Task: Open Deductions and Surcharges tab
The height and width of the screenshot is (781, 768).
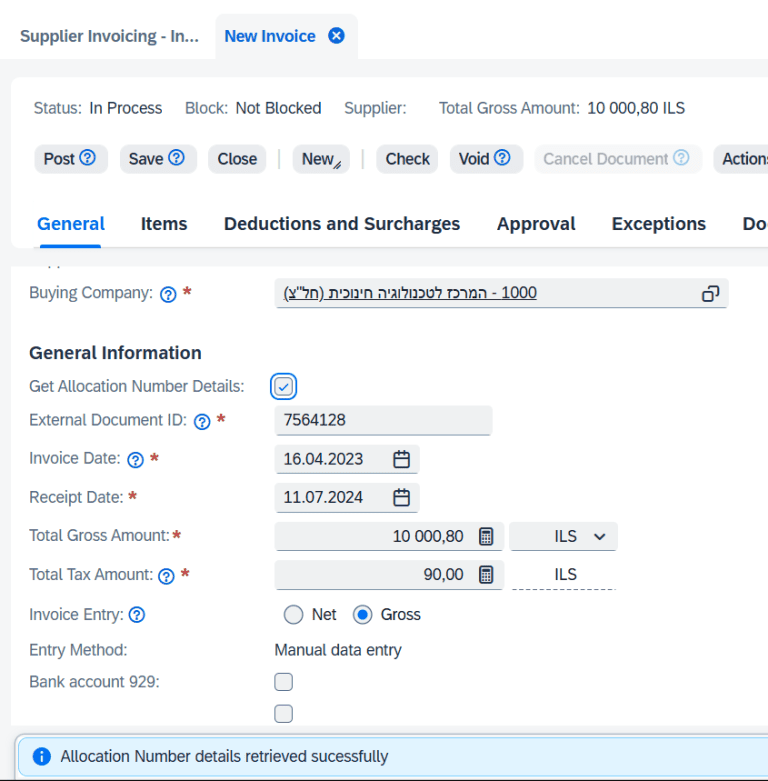Action: pos(342,224)
